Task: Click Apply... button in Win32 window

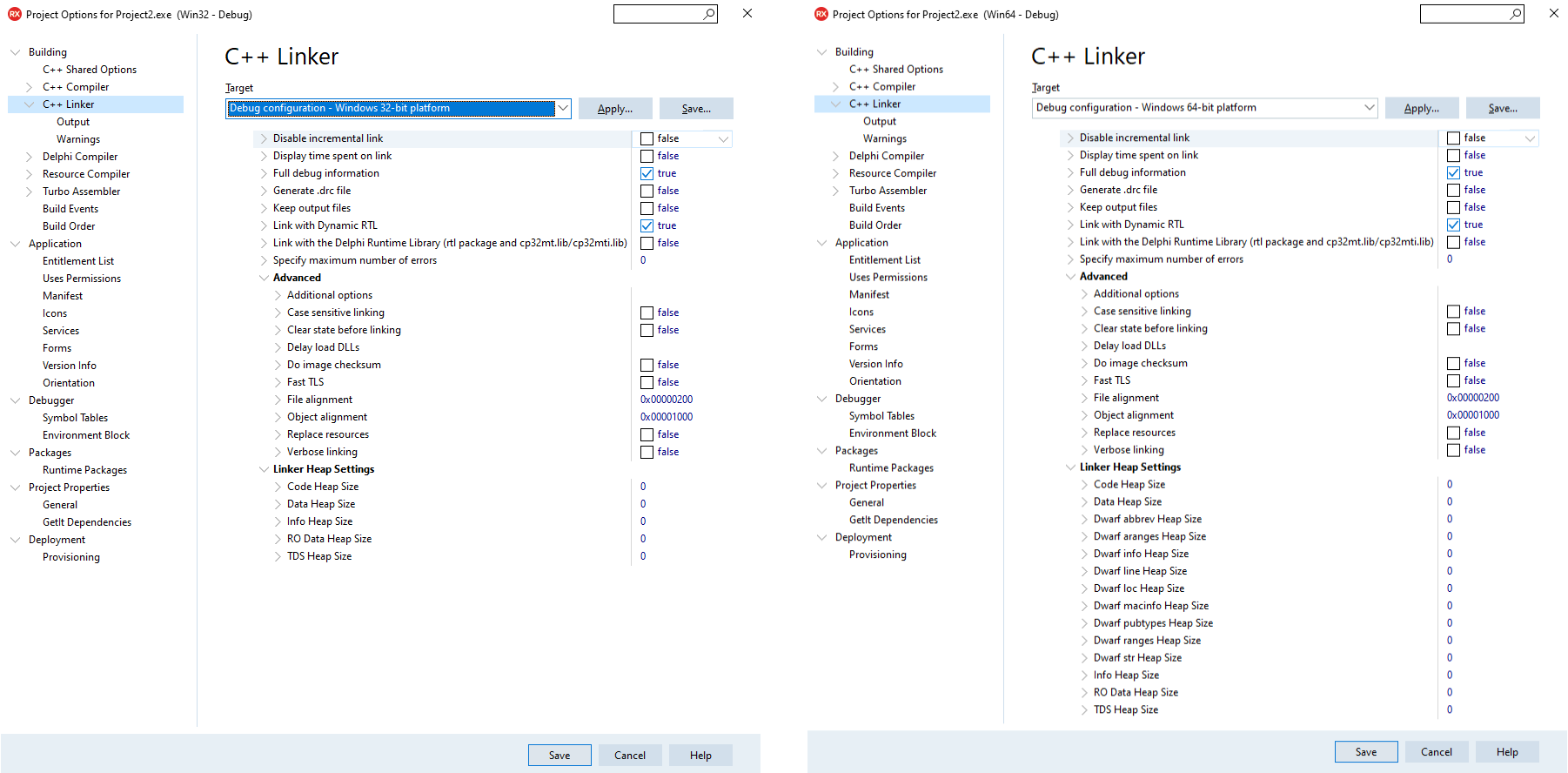Action: [615, 109]
